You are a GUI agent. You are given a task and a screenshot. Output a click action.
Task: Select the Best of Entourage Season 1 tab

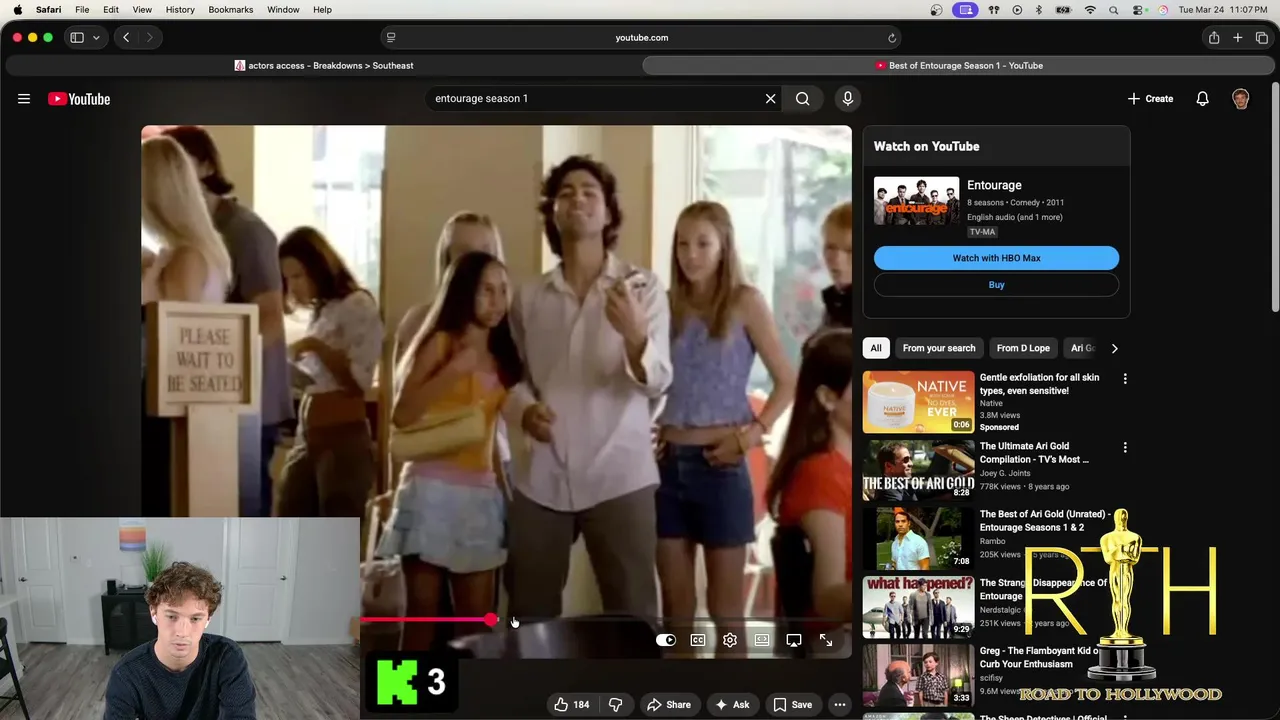pos(959,66)
